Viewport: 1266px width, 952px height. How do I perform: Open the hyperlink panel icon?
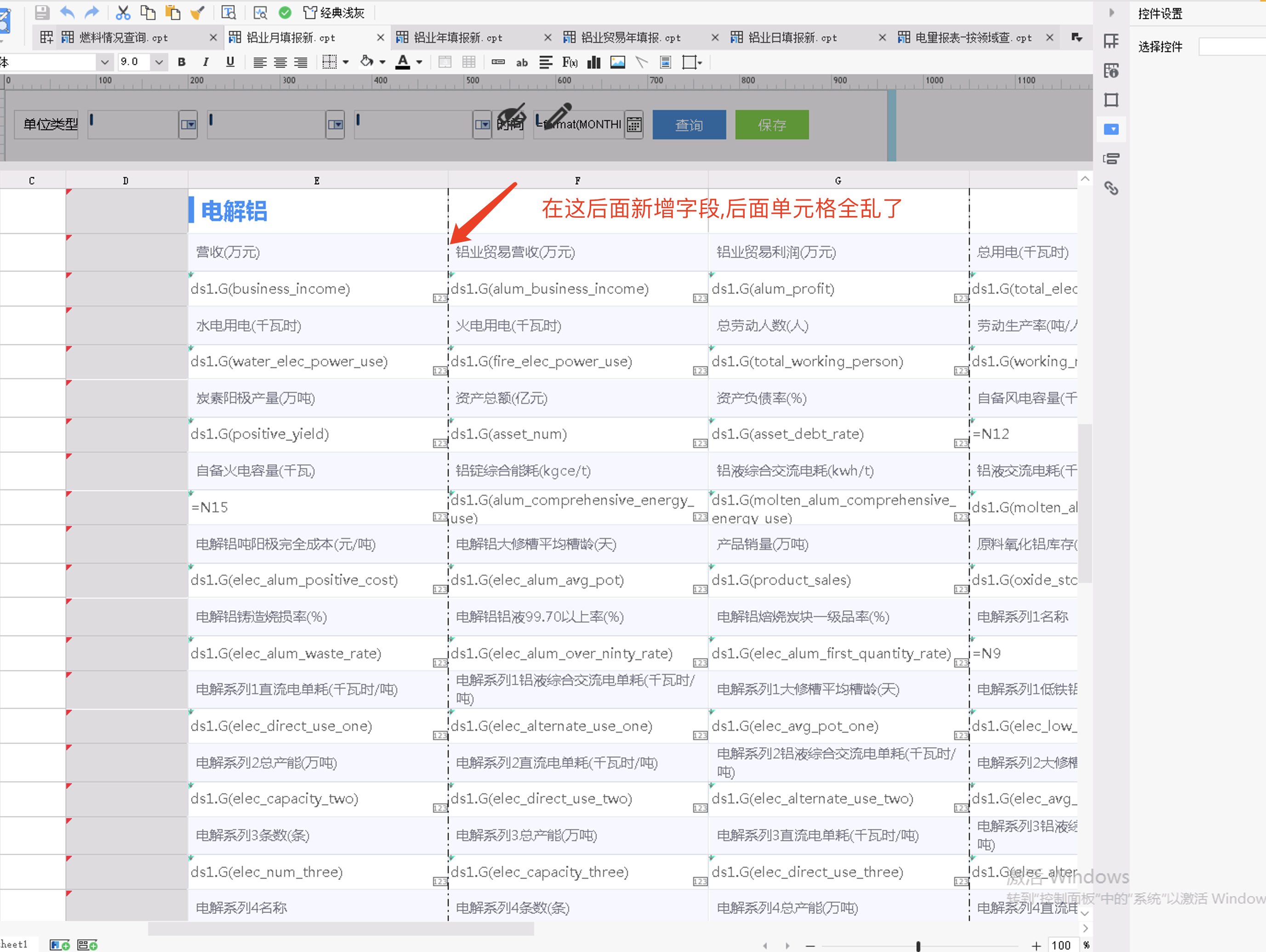coord(1111,188)
